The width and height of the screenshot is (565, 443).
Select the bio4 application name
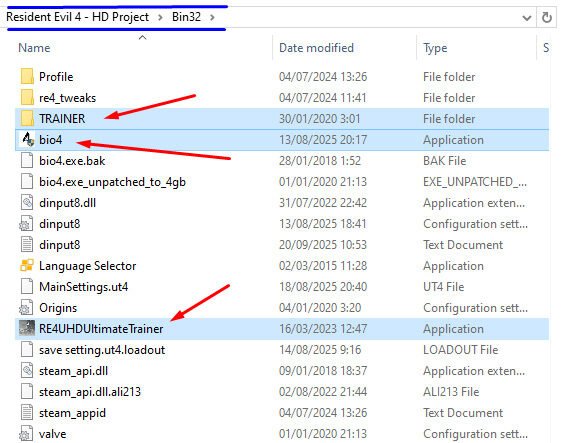coord(50,139)
